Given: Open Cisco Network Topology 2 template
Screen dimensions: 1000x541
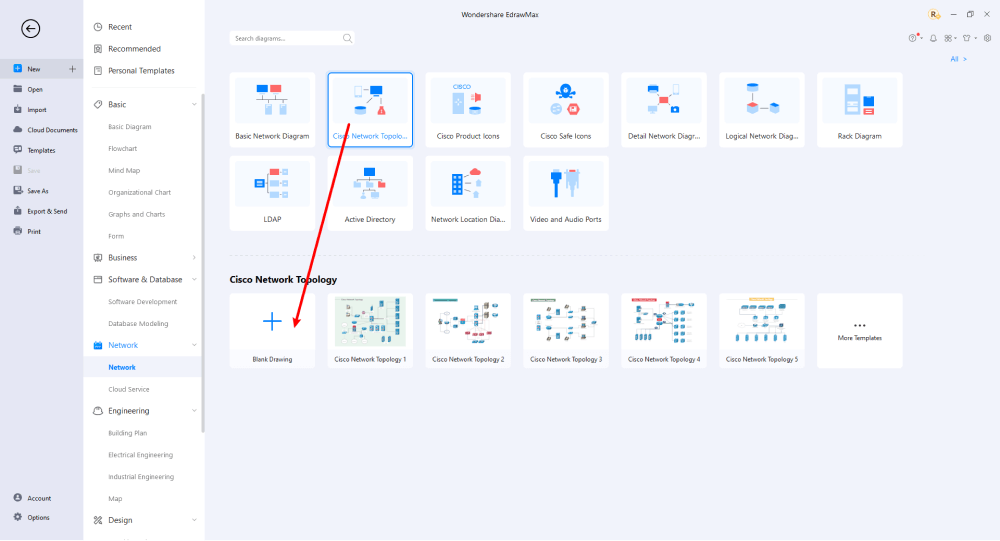Looking at the screenshot, I should click(x=468, y=330).
